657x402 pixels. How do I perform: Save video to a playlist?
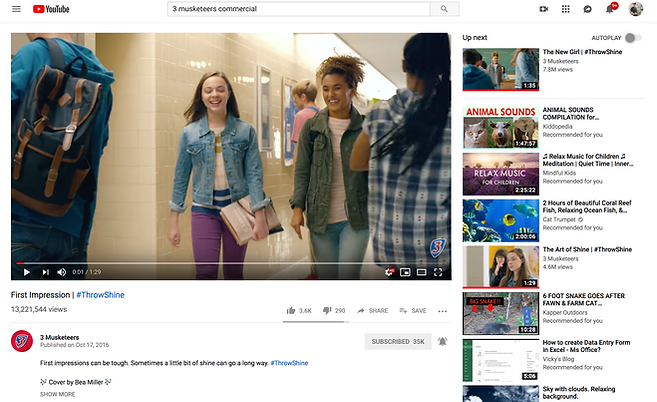click(x=413, y=311)
